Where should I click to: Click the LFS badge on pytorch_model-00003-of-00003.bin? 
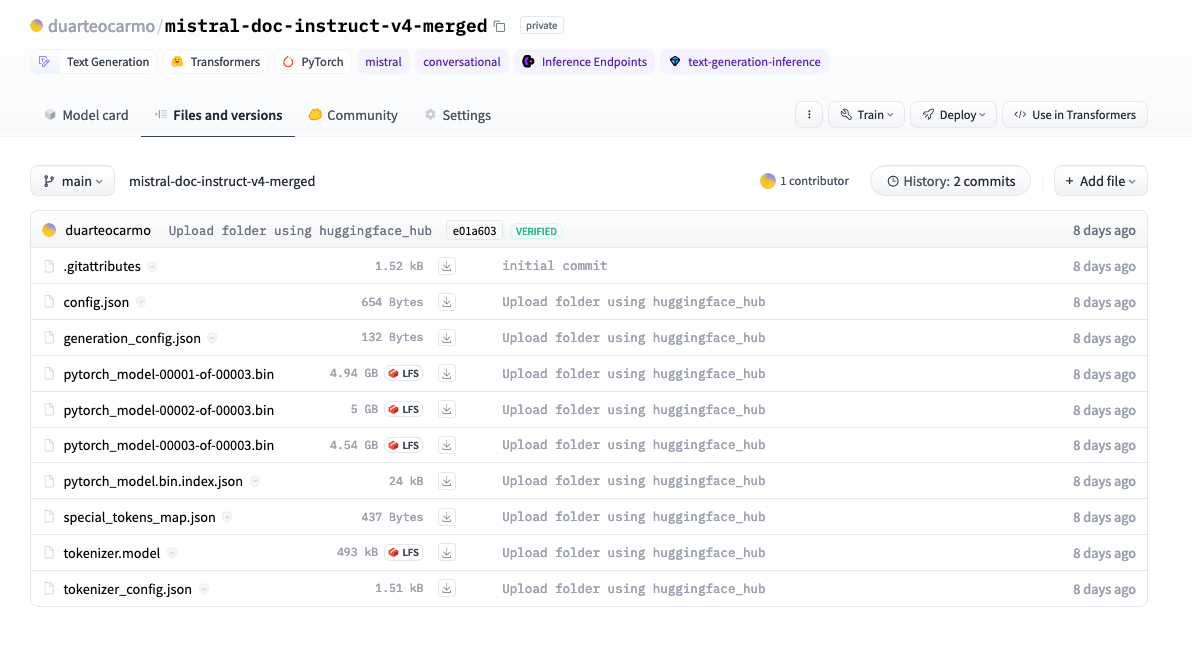click(404, 445)
